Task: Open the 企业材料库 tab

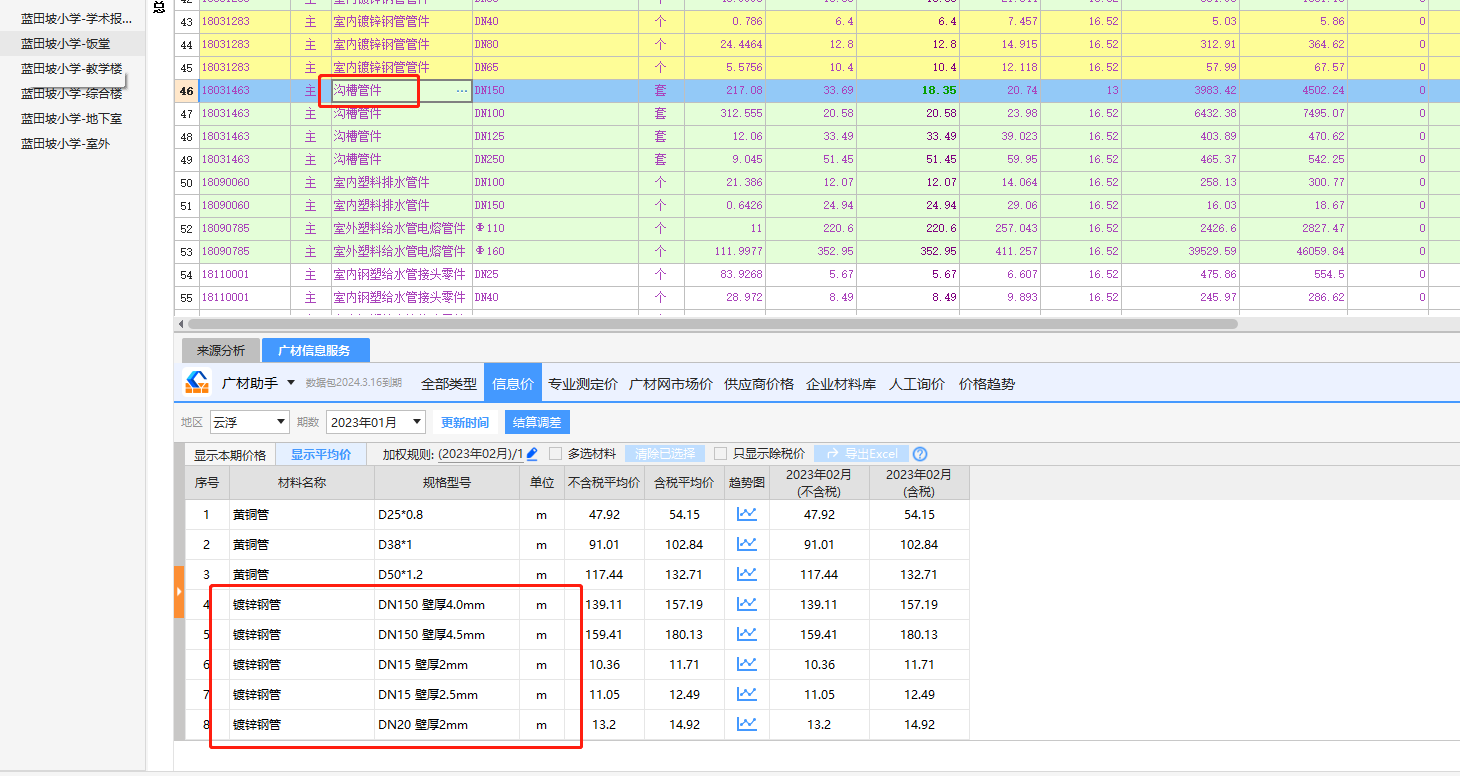Action: [x=841, y=384]
